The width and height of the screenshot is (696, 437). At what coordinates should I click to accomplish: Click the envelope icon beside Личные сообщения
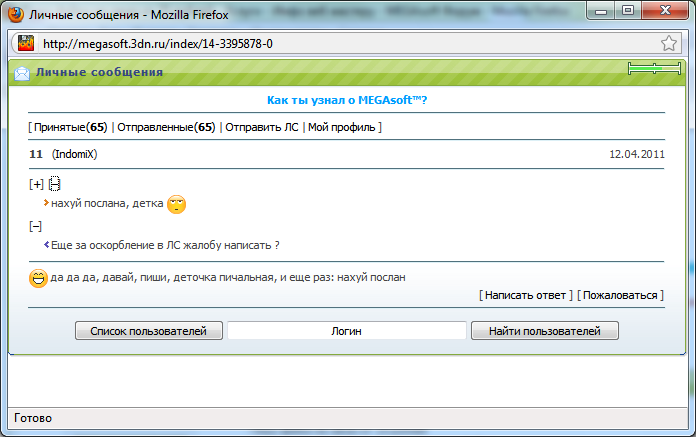click(x=22, y=73)
